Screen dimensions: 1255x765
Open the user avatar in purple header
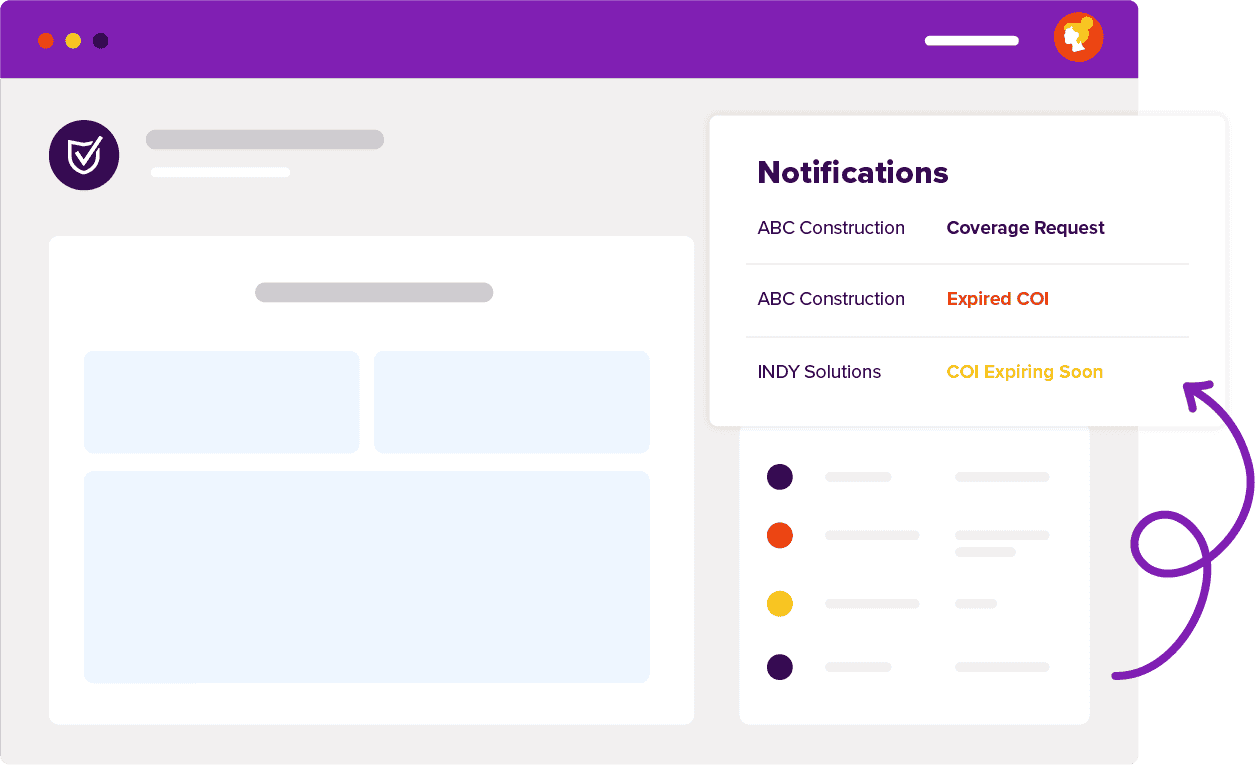[x=1078, y=38]
